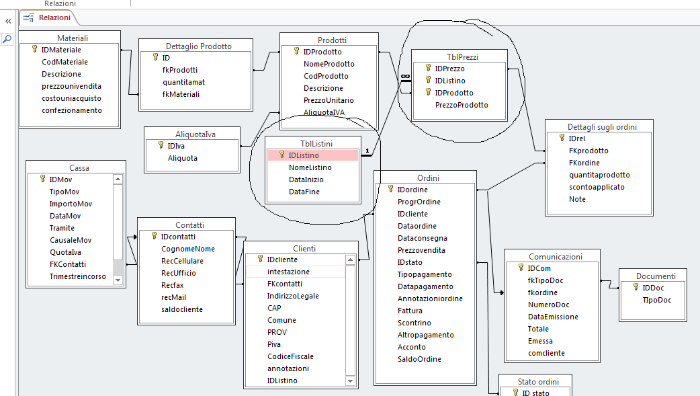Screen dimensions: 700x396
Task: Click the key icon beside IDDoc
Action: 636,287
